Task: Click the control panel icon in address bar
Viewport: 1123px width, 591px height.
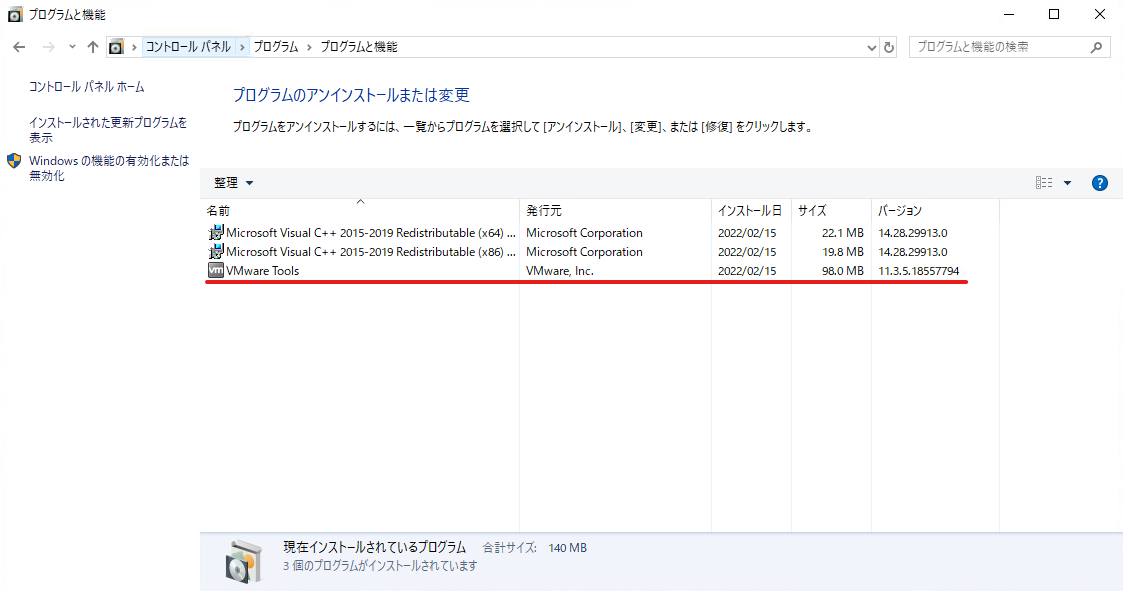Action: point(116,47)
